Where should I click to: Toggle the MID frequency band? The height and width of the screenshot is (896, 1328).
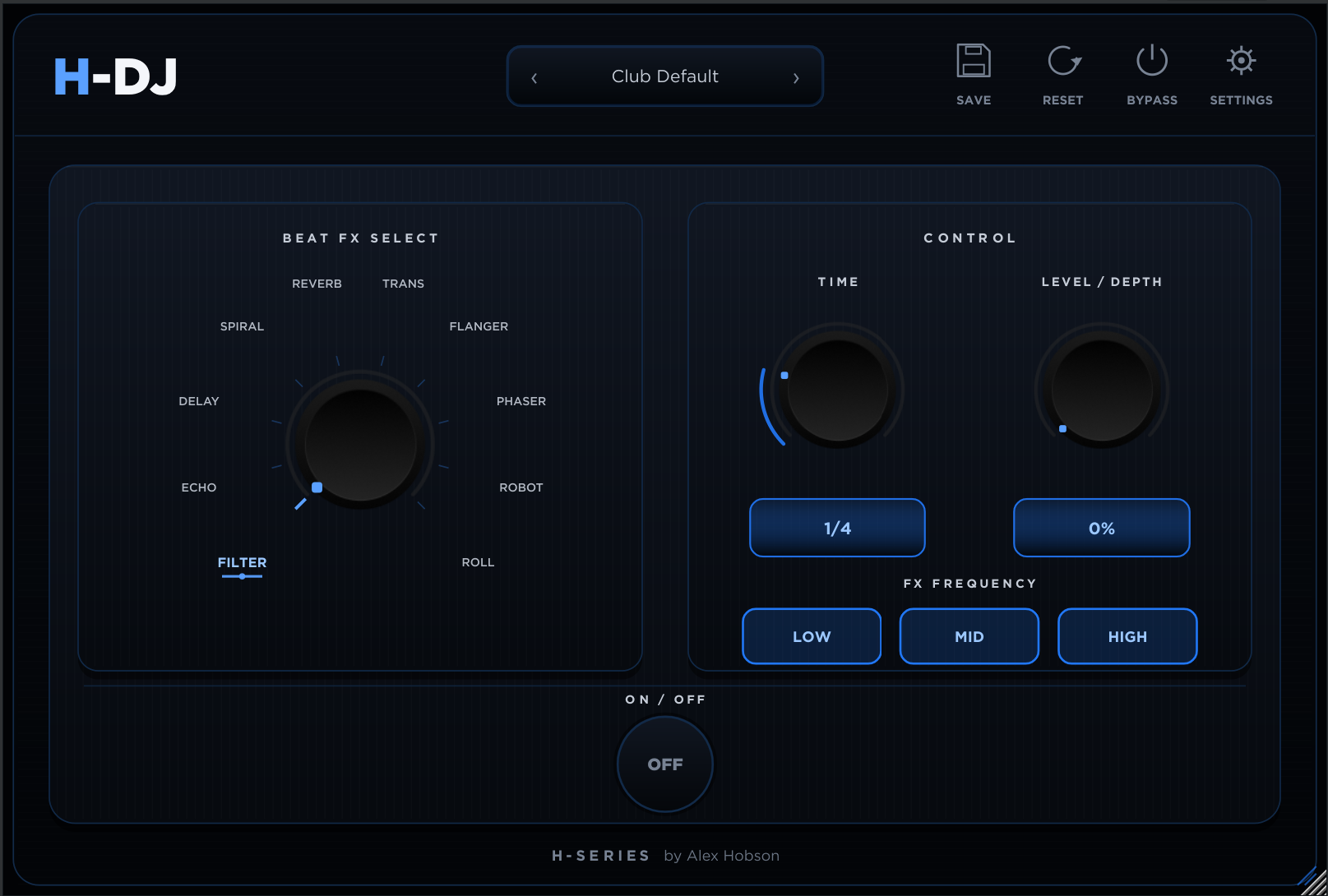click(x=969, y=636)
